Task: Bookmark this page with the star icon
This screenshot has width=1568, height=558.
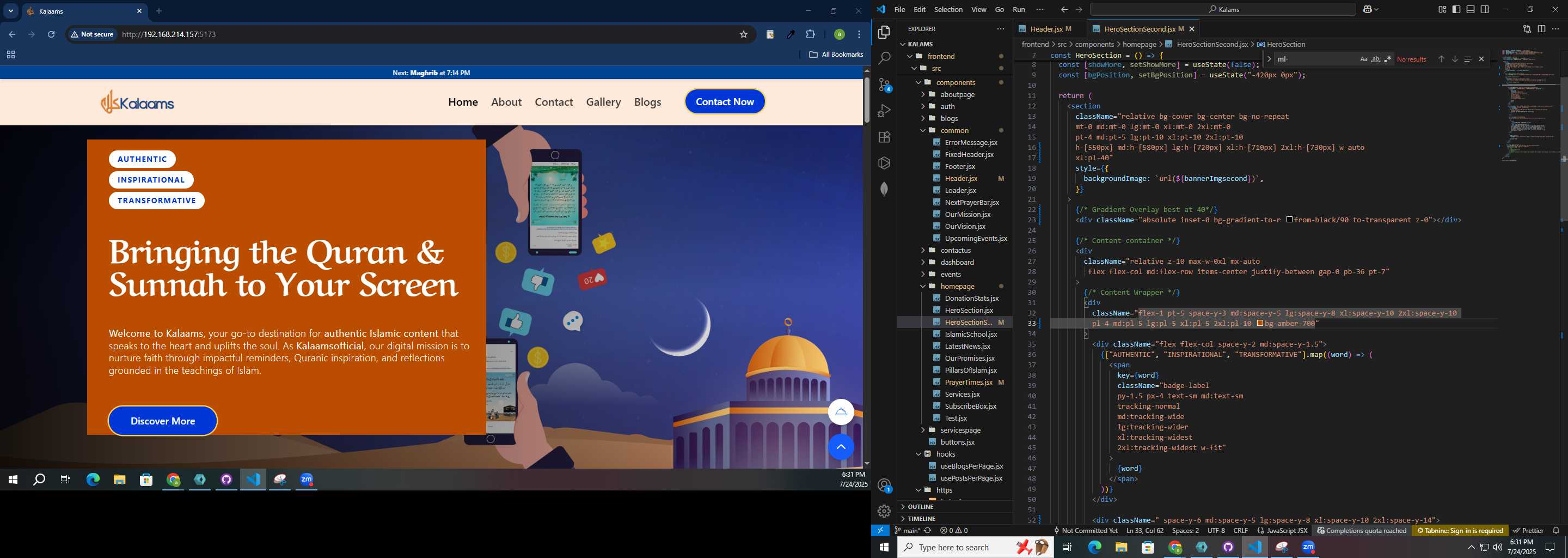Action: click(743, 35)
